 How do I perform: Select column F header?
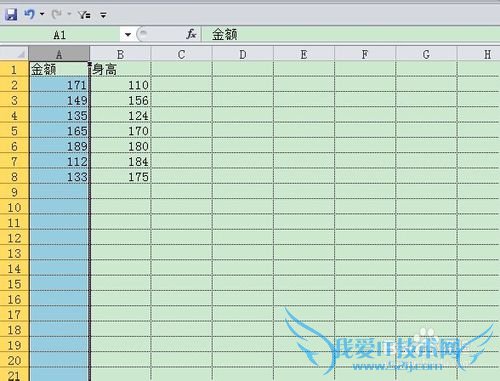click(x=365, y=54)
